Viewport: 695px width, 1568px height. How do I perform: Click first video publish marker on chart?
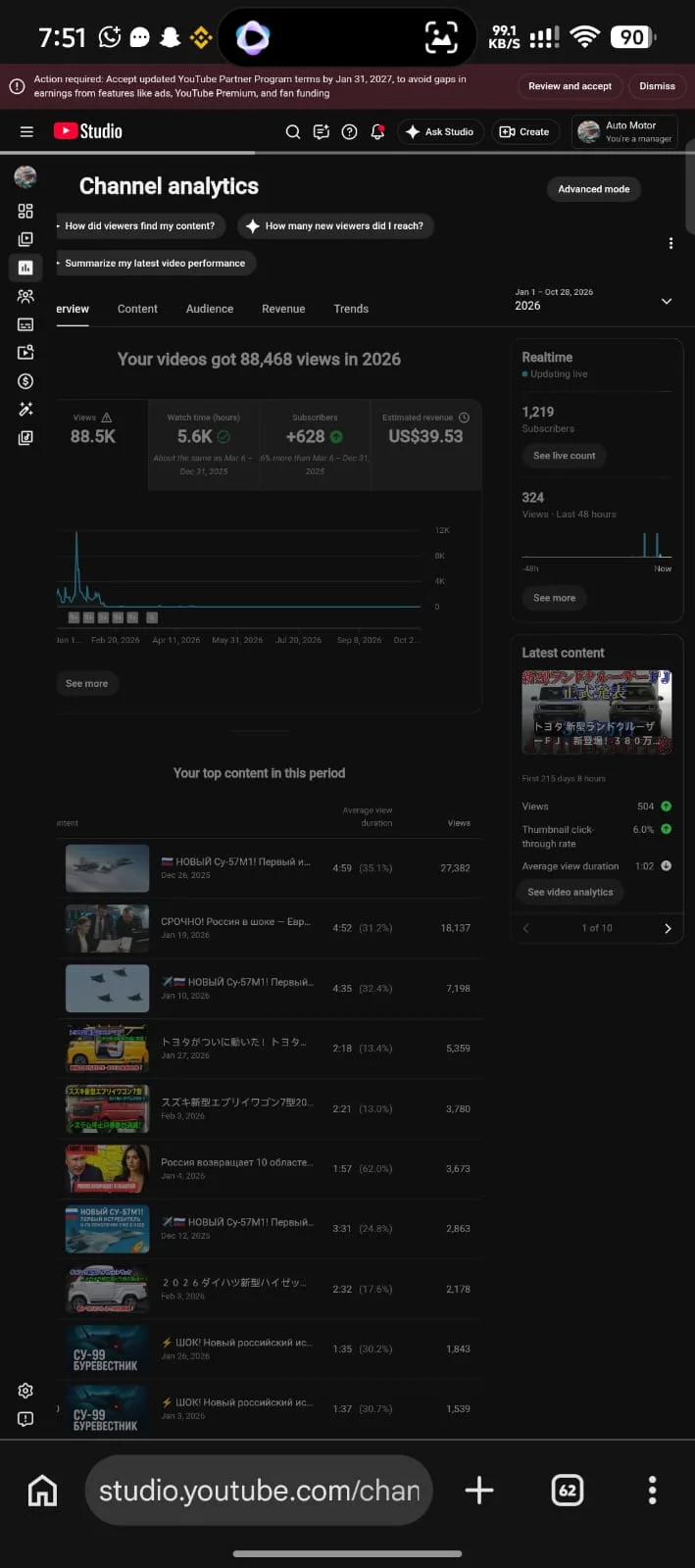[x=74, y=617]
